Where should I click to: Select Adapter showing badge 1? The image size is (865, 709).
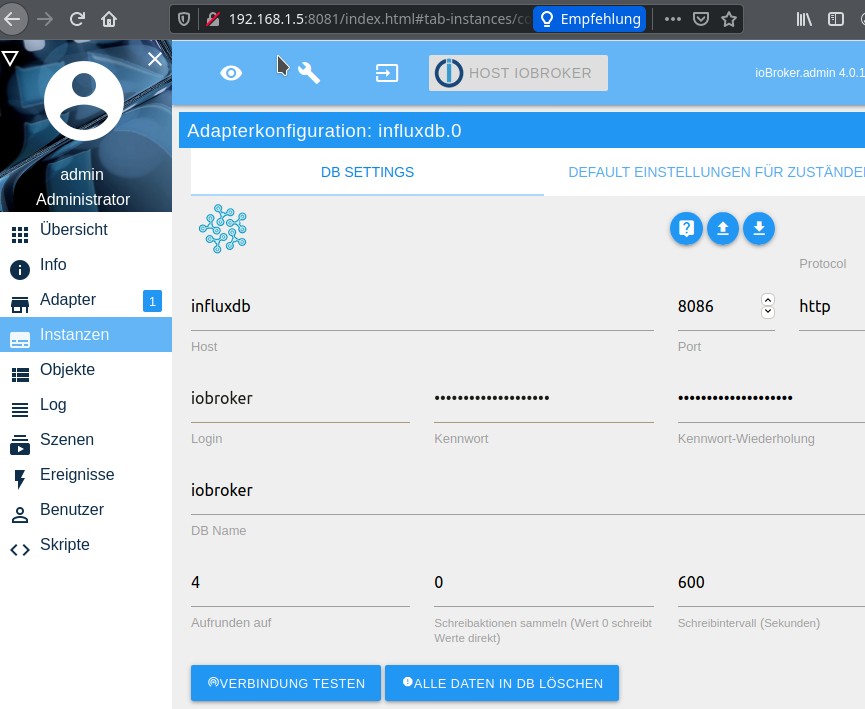pos(70,300)
